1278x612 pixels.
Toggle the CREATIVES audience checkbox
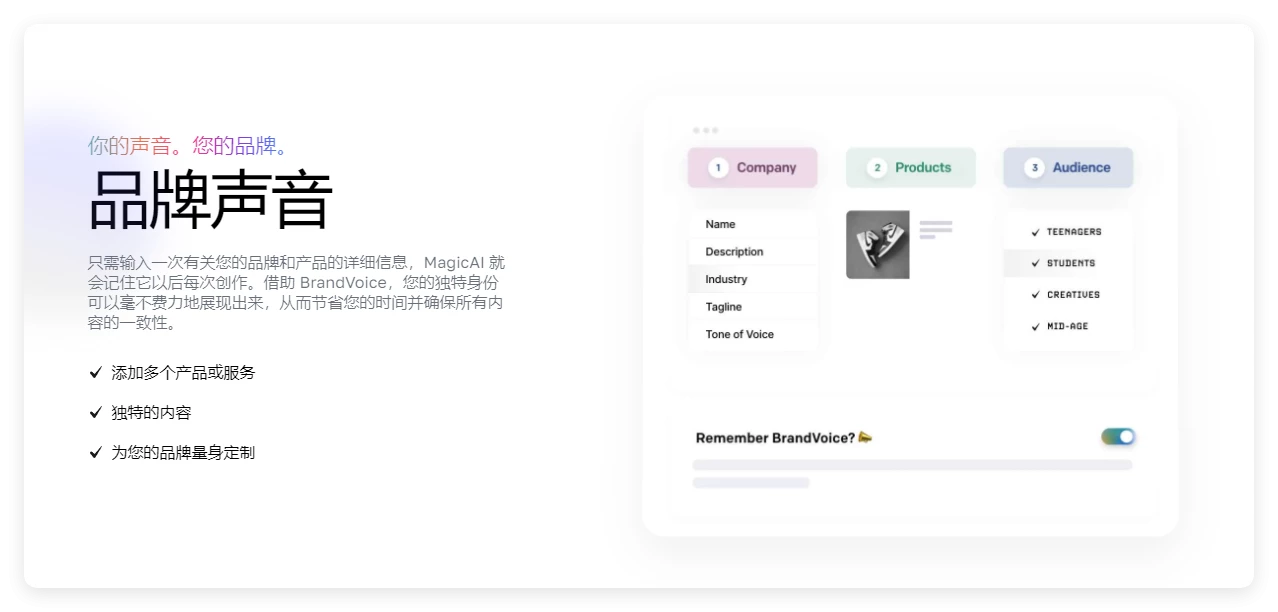(1036, 295)
